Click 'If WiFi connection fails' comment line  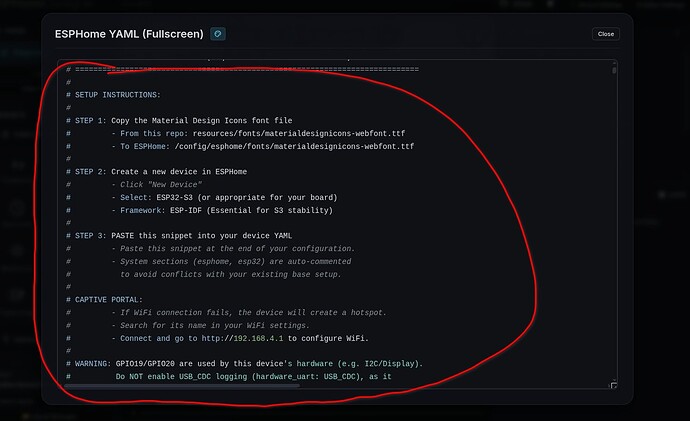point(226,312)
